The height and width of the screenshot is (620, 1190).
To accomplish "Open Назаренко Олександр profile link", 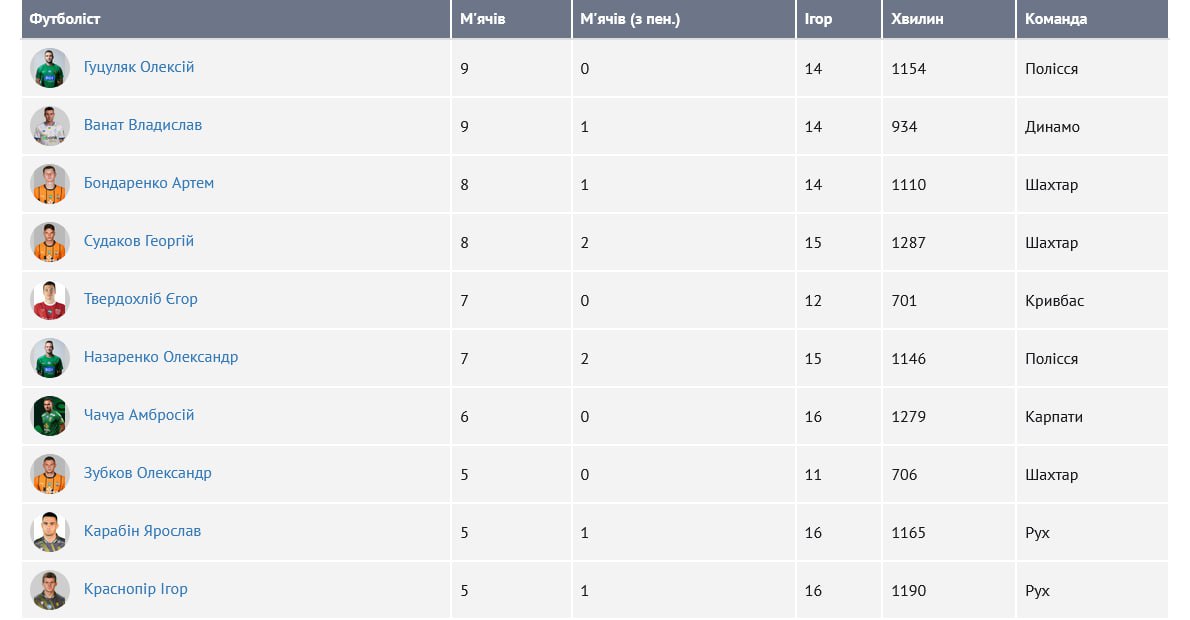I will 161,357.
